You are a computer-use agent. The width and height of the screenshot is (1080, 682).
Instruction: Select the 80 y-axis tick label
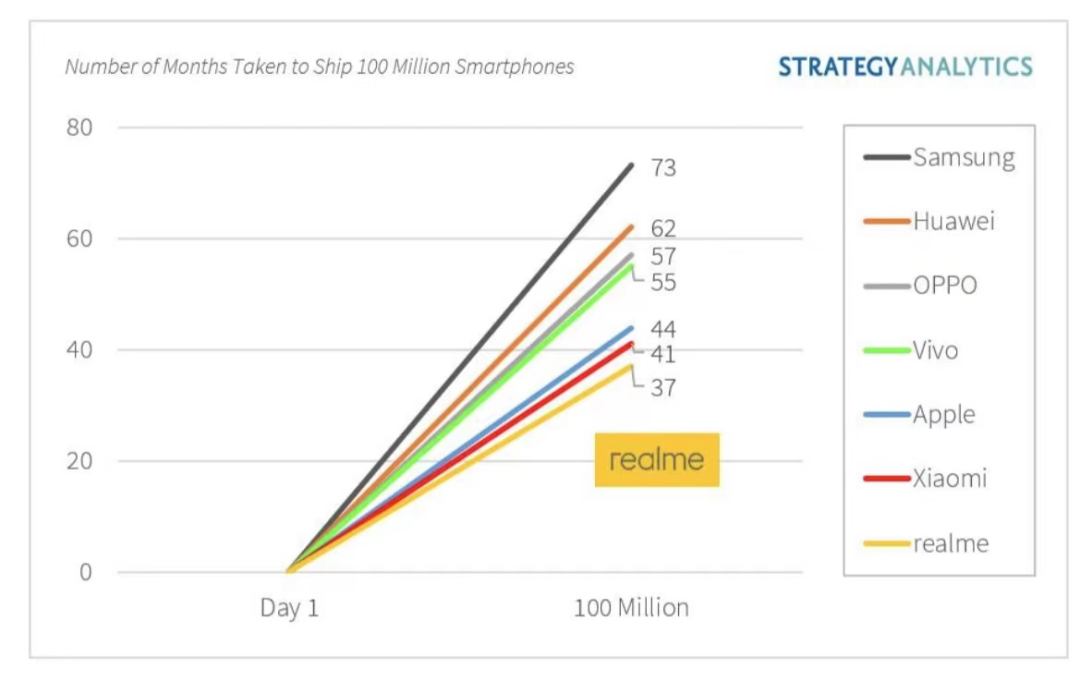pos(80,128)
